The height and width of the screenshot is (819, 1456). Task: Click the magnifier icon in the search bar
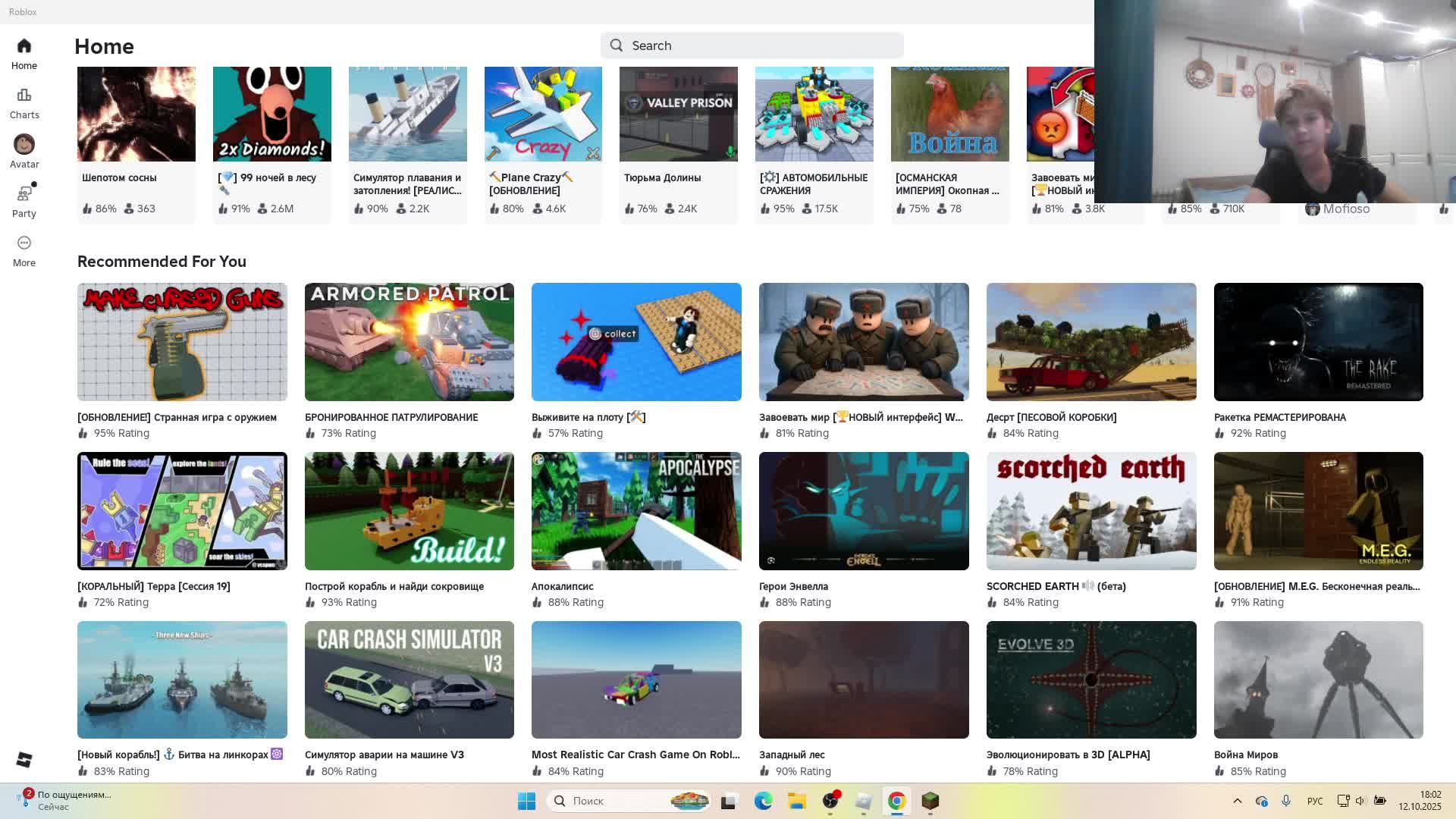[x=617, y=45]
